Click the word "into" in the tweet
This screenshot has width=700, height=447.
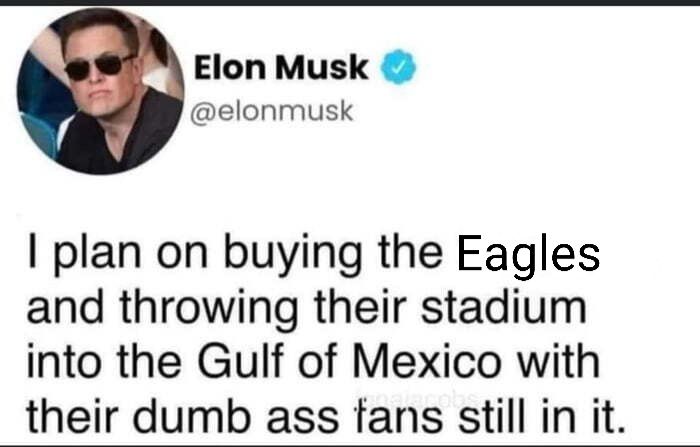point(56,360)
